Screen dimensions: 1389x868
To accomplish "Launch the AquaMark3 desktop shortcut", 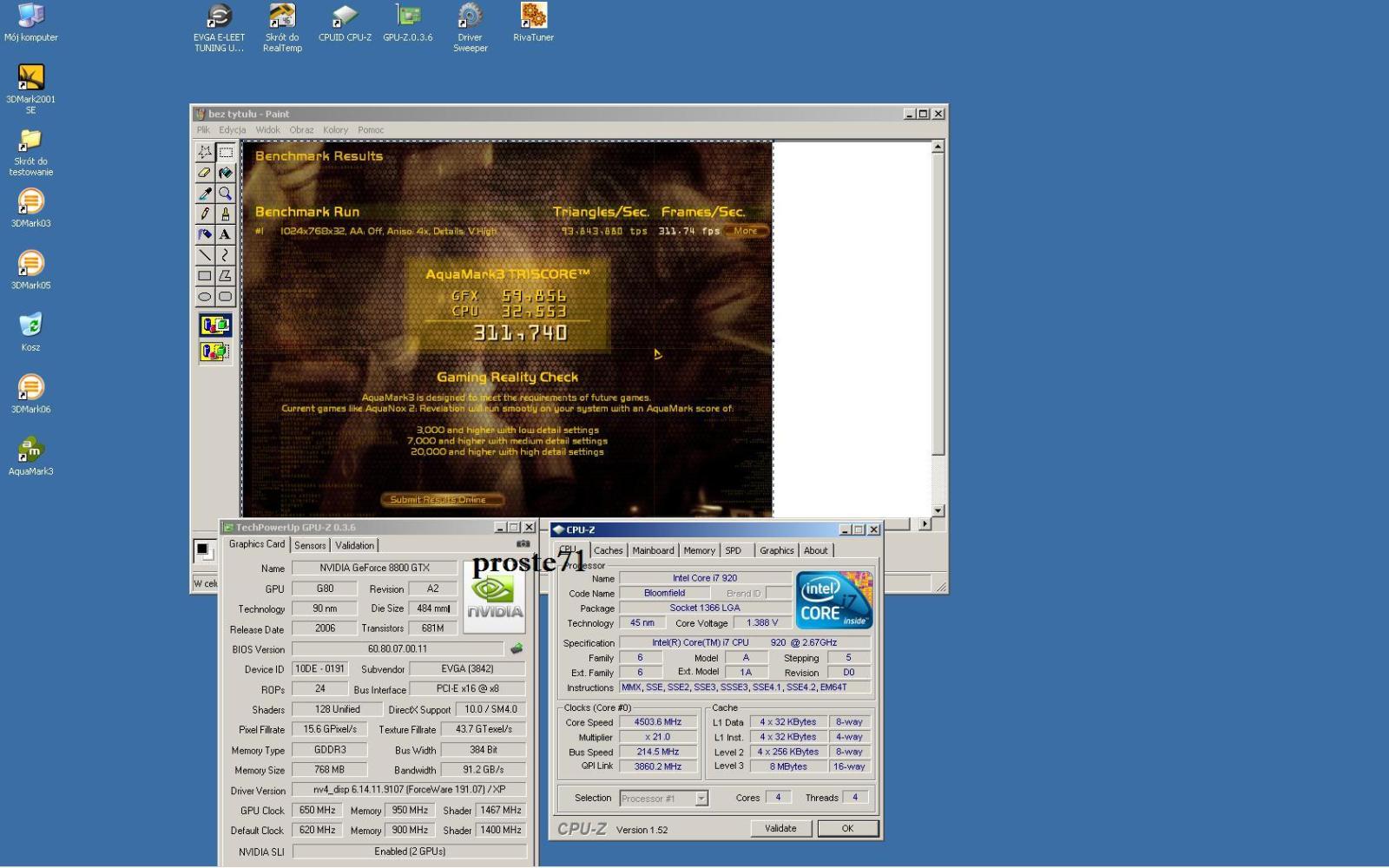I will (x=30, y=456).
